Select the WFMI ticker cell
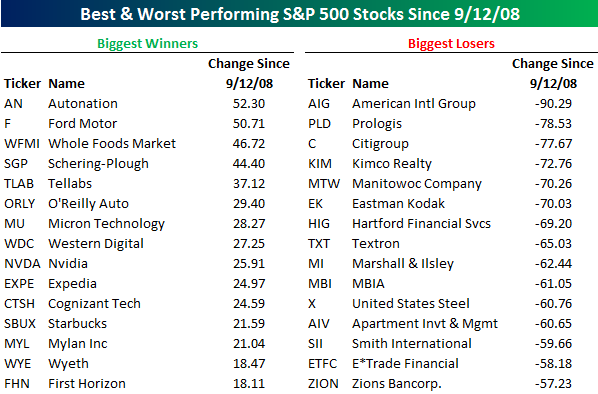Screen dimensions: 598x394 click(22, 143)
